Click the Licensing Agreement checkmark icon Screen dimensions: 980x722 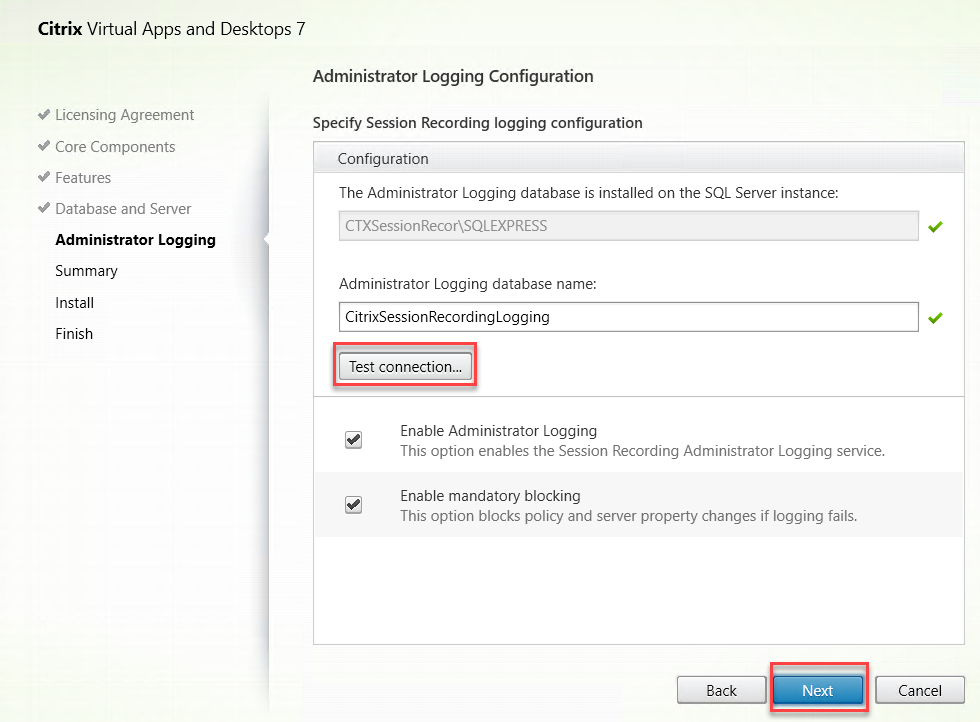44,115
